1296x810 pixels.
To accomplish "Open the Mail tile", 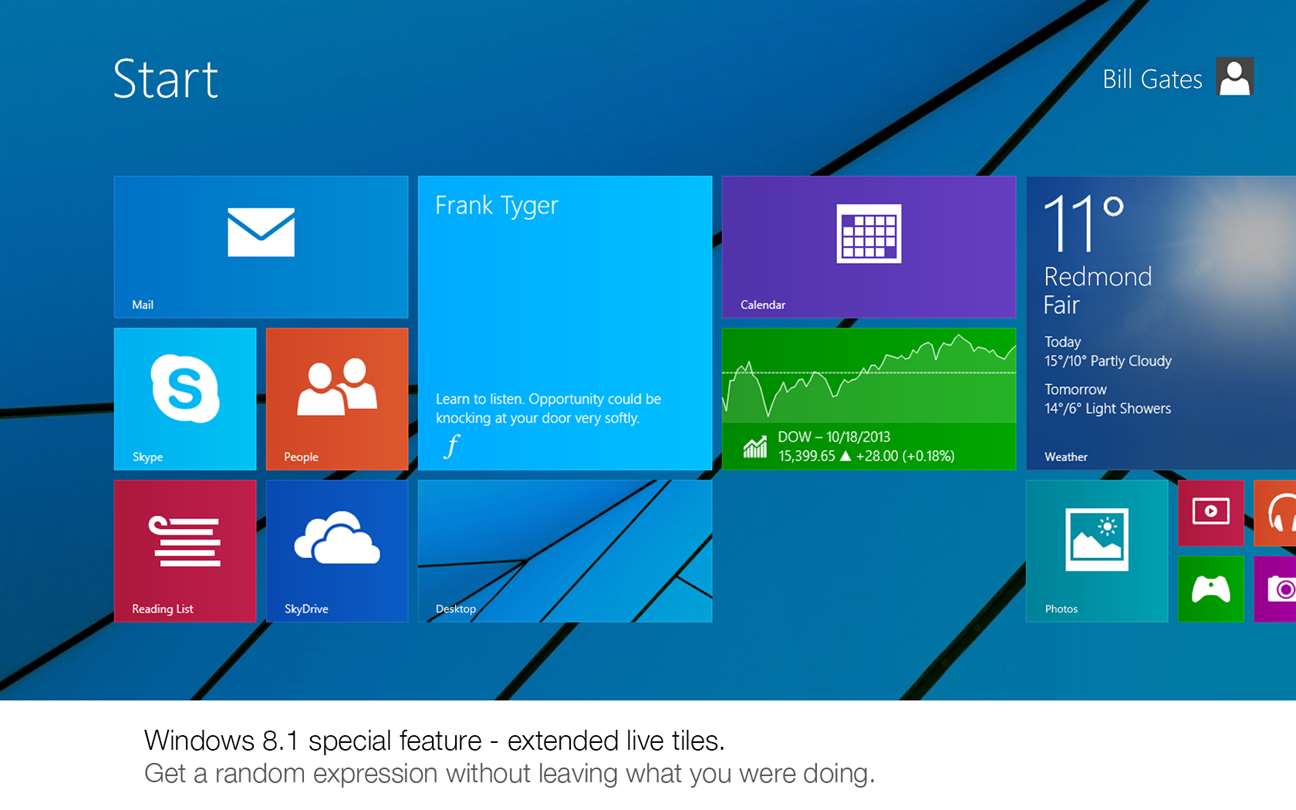I will click(x=261, y=247).
